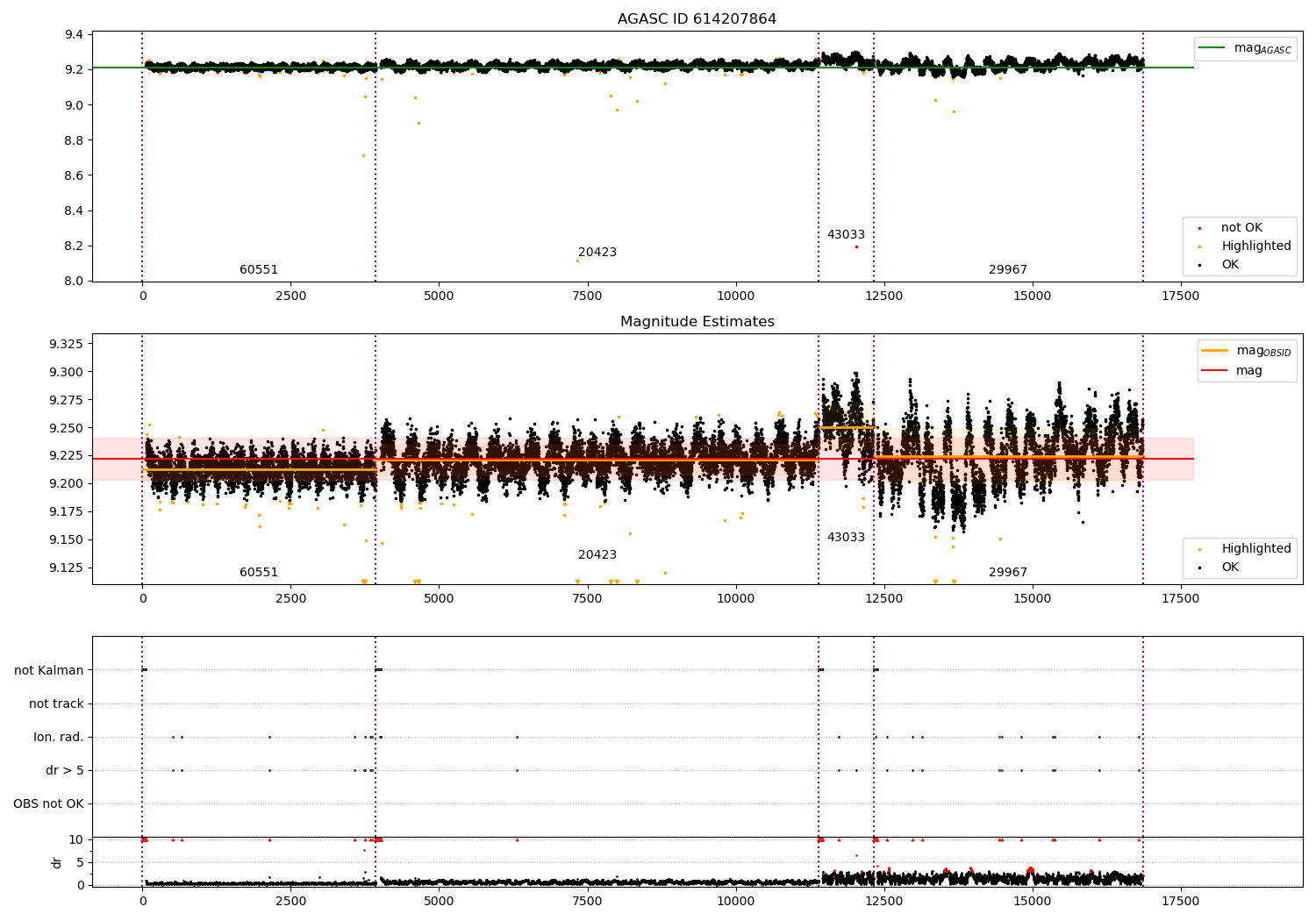The height and width of the screenshot is (921, 1316).
Task: Click the orange mag OBSID segment at 9.250
Action: tap(847, 427)
